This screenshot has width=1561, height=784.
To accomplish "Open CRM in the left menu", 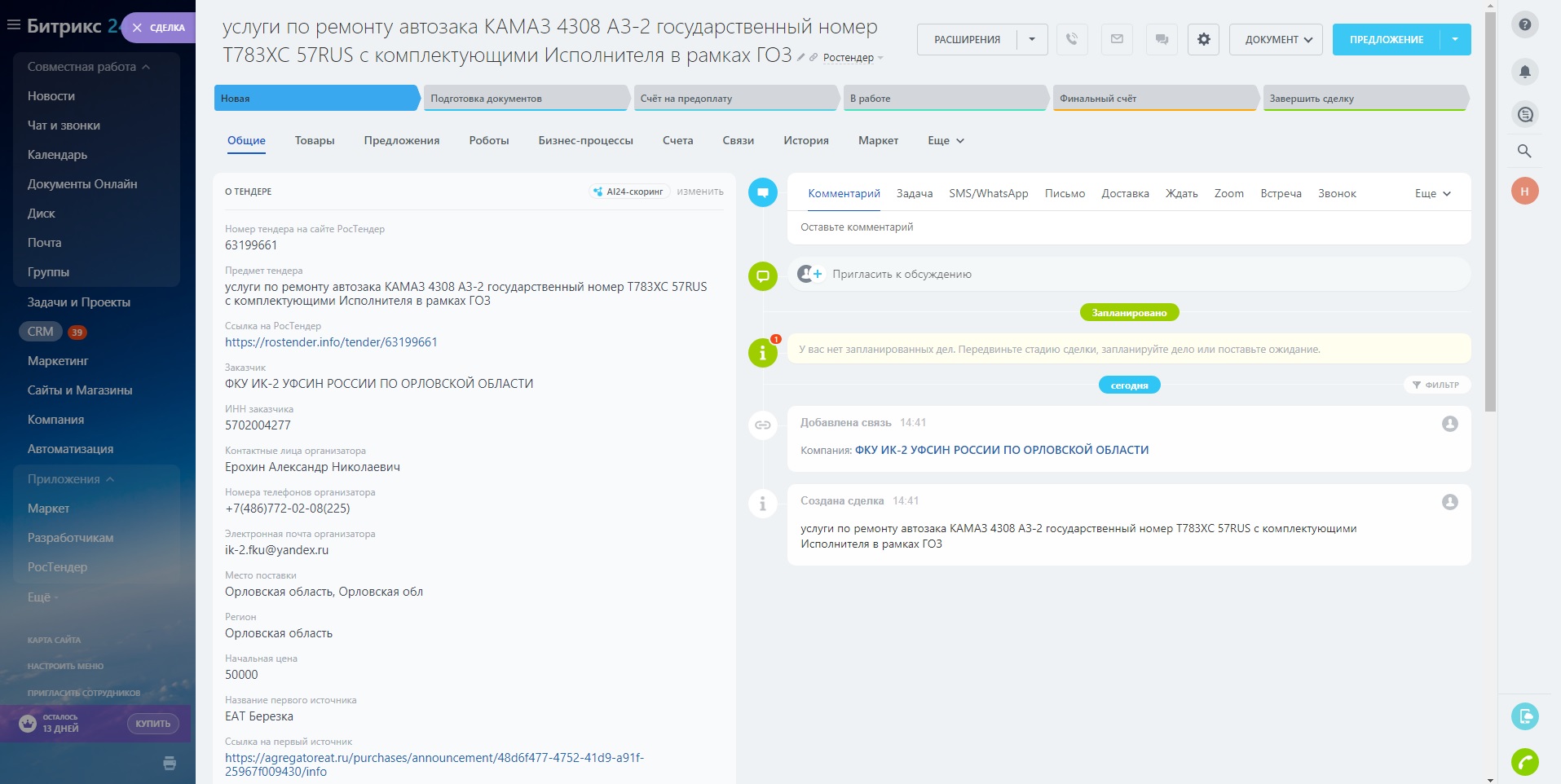I will tap(40, 332).
